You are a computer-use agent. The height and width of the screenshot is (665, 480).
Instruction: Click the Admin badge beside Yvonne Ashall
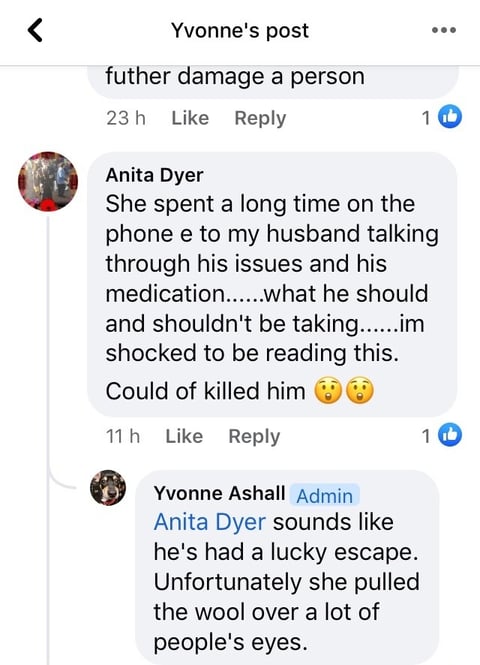(x=324, y=495)
